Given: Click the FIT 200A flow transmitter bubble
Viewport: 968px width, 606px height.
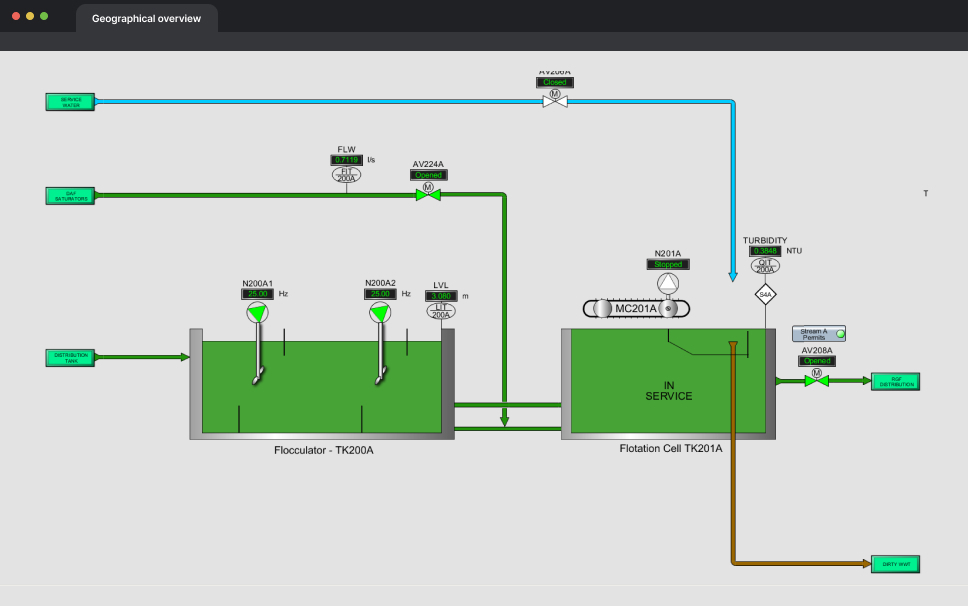Looking at the screenshot, I should [x=346, y=172].
